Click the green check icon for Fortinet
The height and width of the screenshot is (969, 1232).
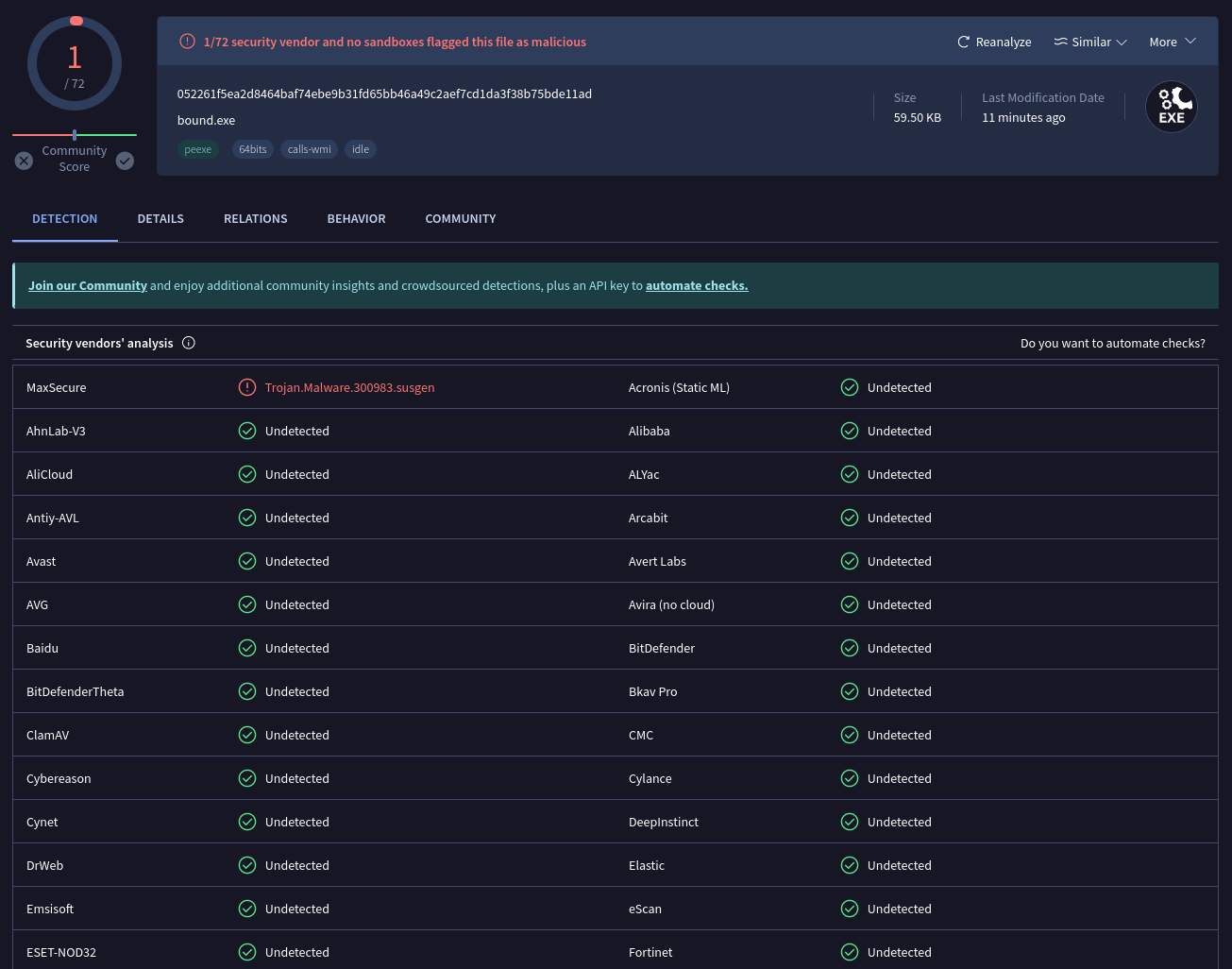[850, 952]
